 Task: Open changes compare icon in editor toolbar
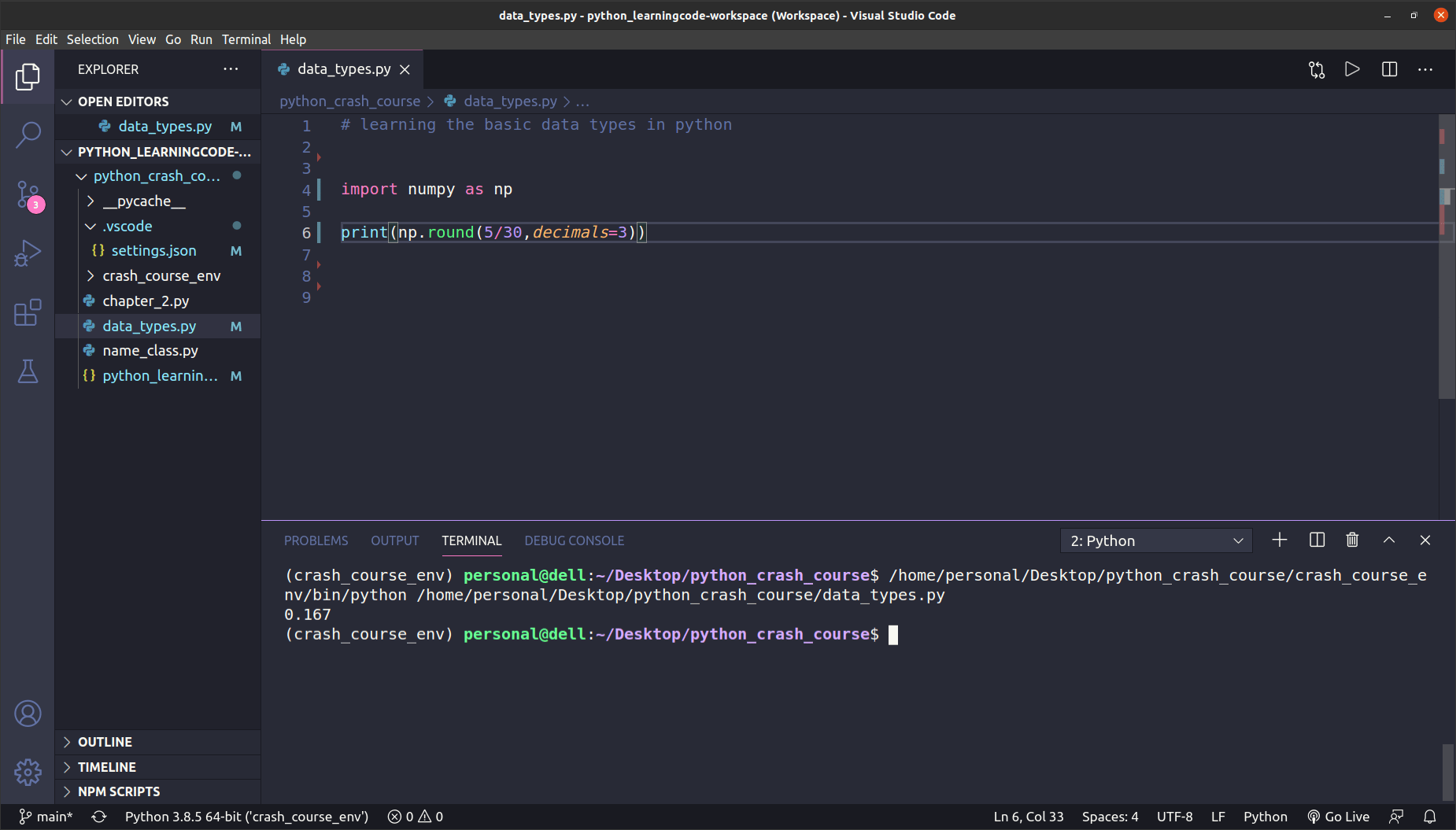[x=1317, y=69]
